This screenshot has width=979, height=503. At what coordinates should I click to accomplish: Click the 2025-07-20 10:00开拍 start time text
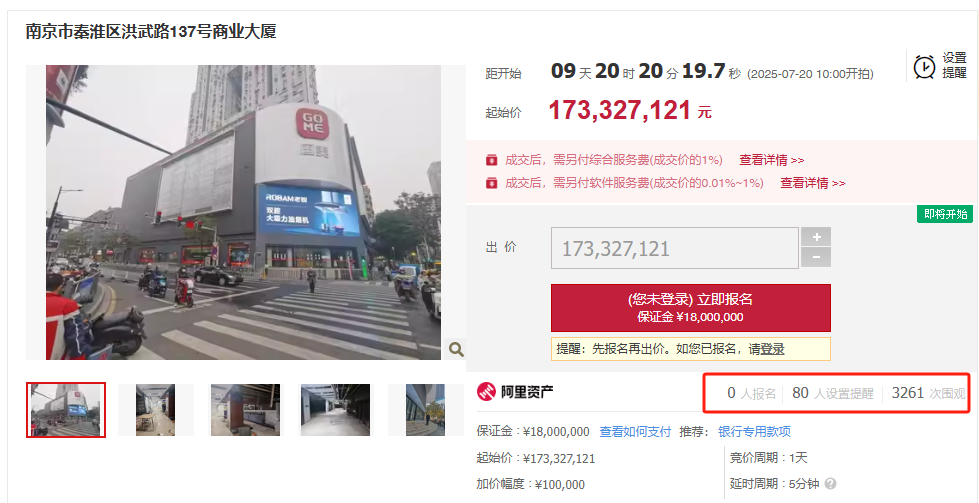tap(810, 74)
